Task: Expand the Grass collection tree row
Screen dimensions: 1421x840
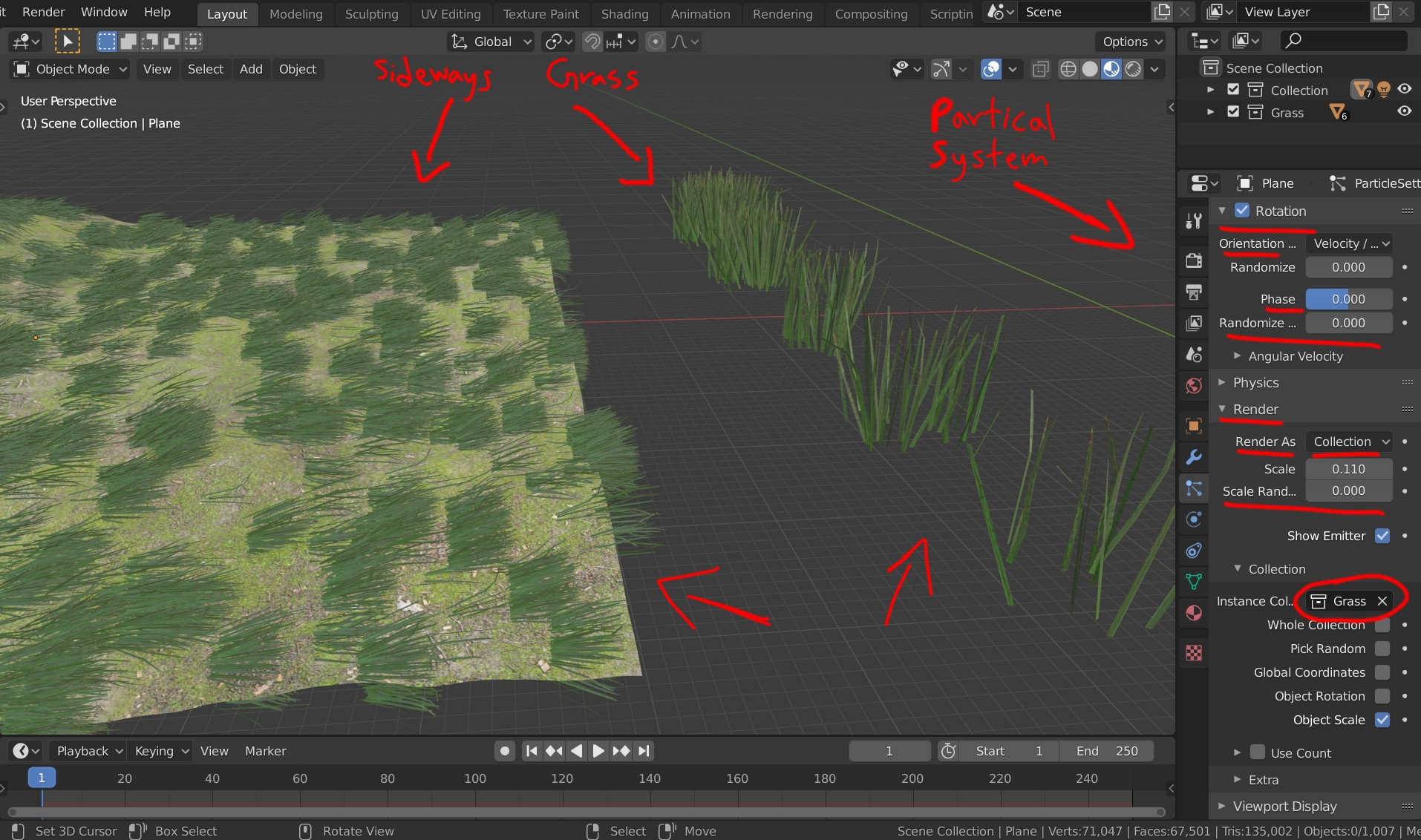Action: click(1211, 112)
